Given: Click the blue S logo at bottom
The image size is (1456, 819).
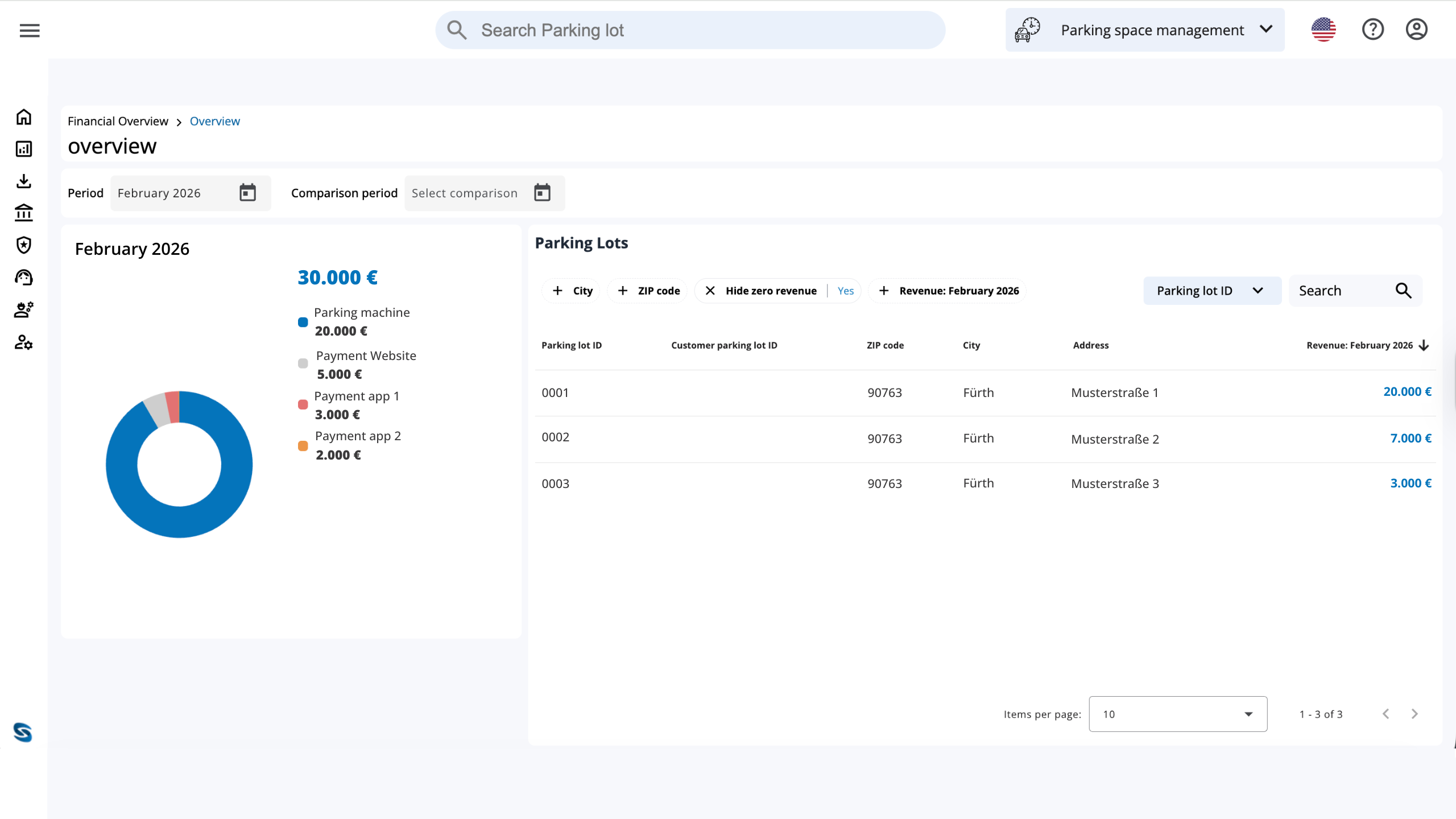Looking at the screenshot, I should tap(23, 732).
